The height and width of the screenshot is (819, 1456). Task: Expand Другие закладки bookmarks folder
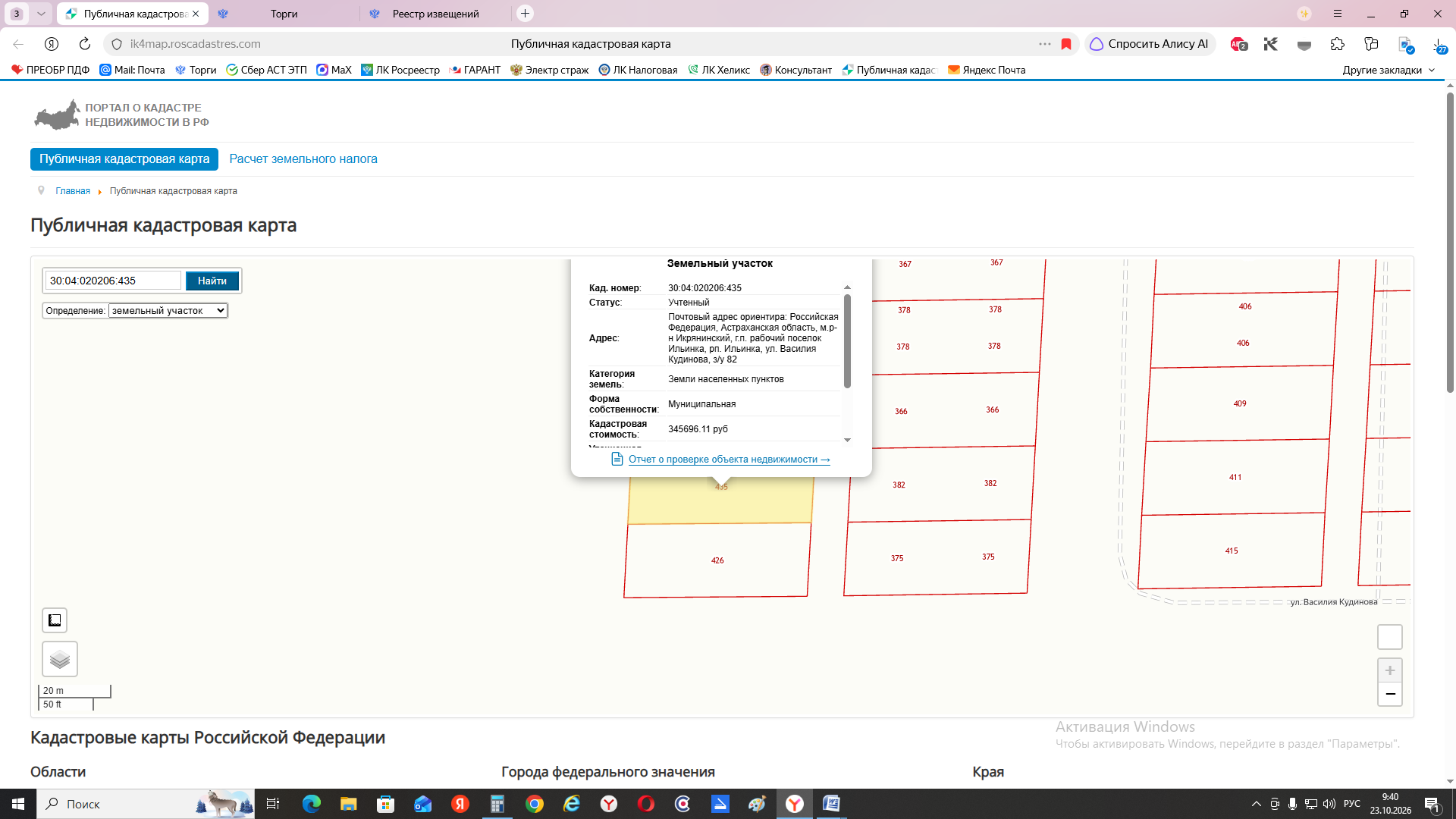pos(1389,70)
